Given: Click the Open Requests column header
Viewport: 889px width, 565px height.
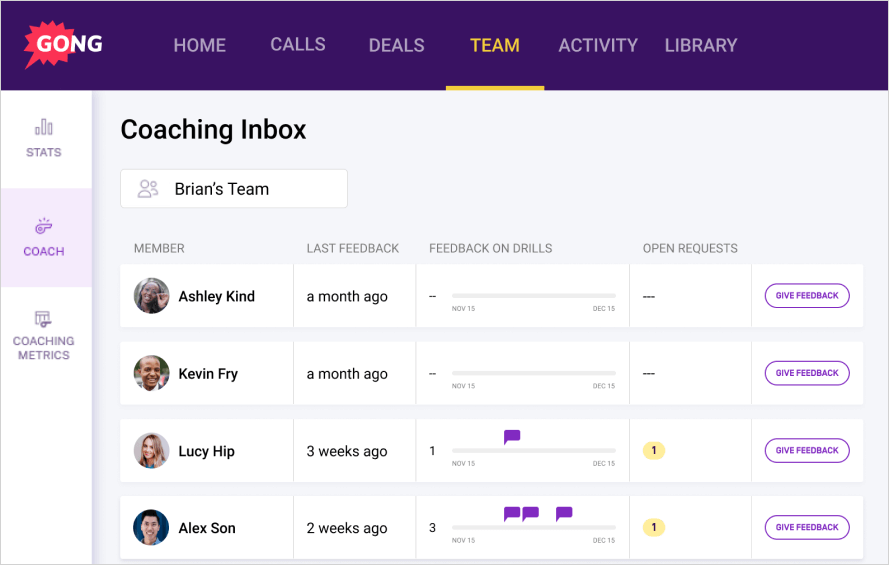Looking at the screenshot, I should [x=690, y=248].
